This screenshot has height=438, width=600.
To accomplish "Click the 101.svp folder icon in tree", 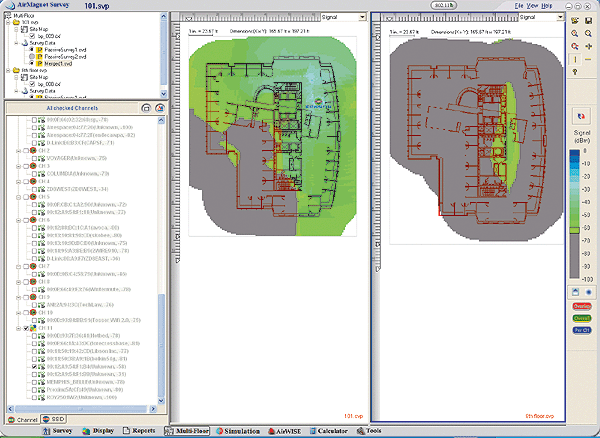I will coord(16,22).
